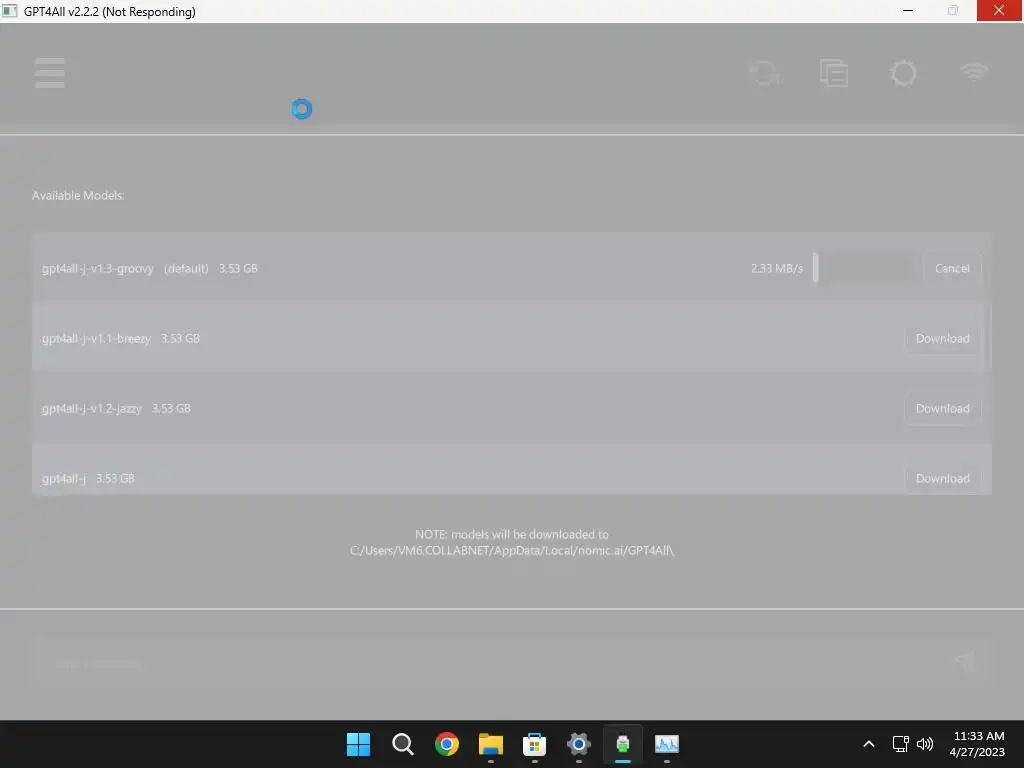Click the network wifi icon
The image size is (1024, 768).
click(x=974, y=72)
